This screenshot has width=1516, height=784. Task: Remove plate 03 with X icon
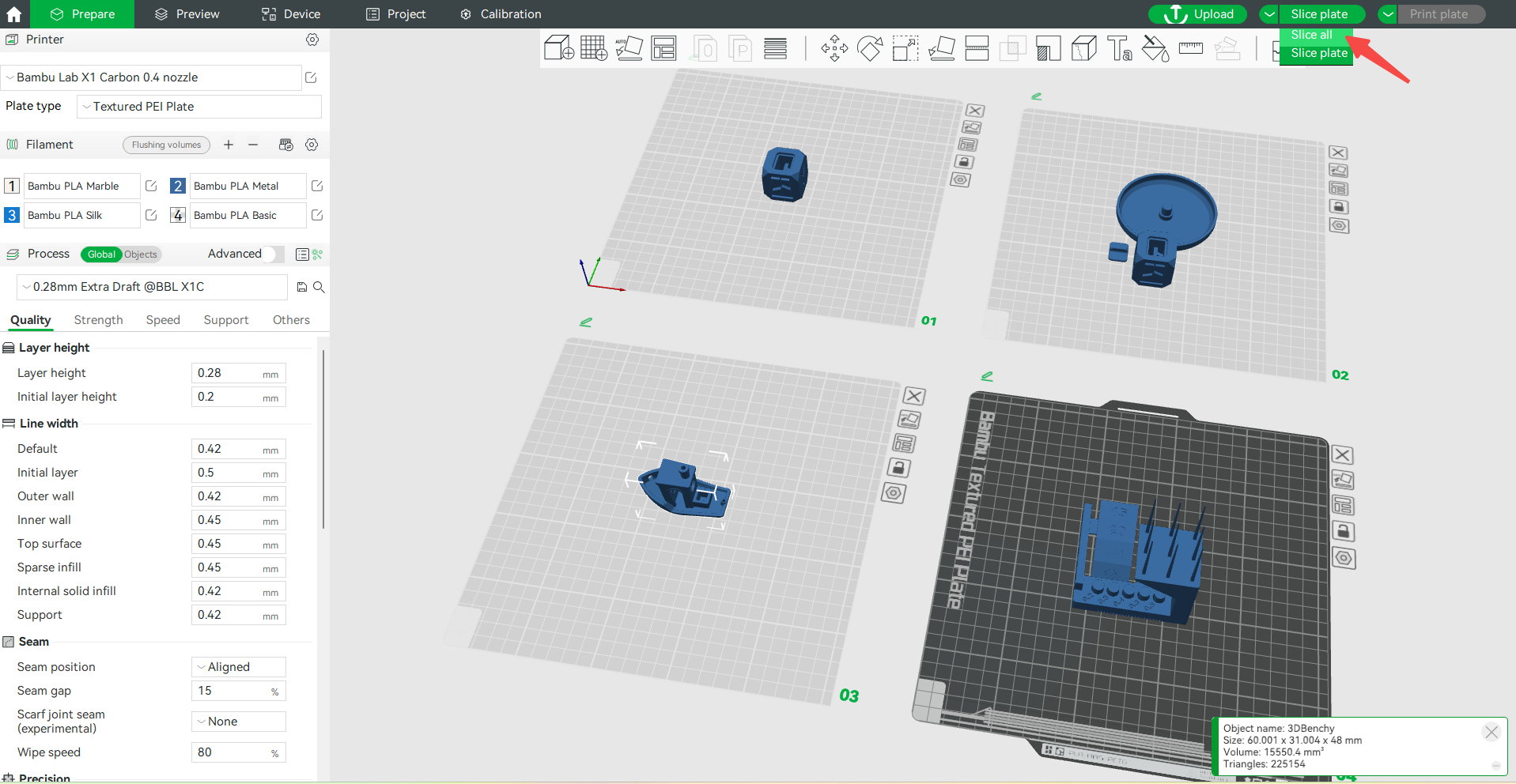(914, 396)
